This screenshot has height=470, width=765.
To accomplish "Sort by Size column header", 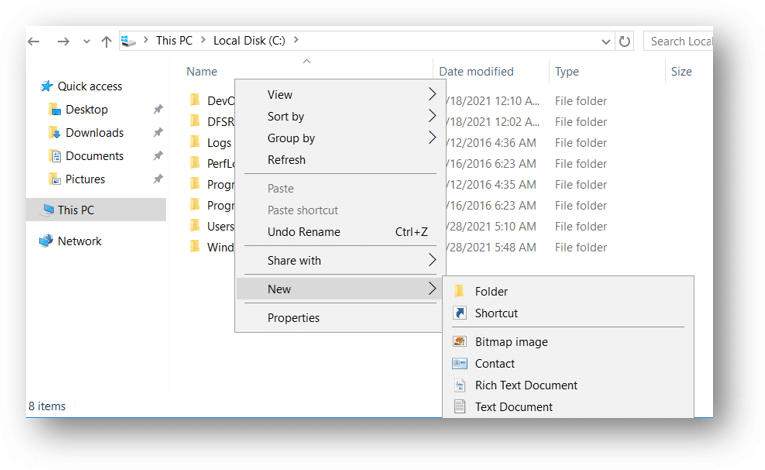I will click(x=682, y=72).
